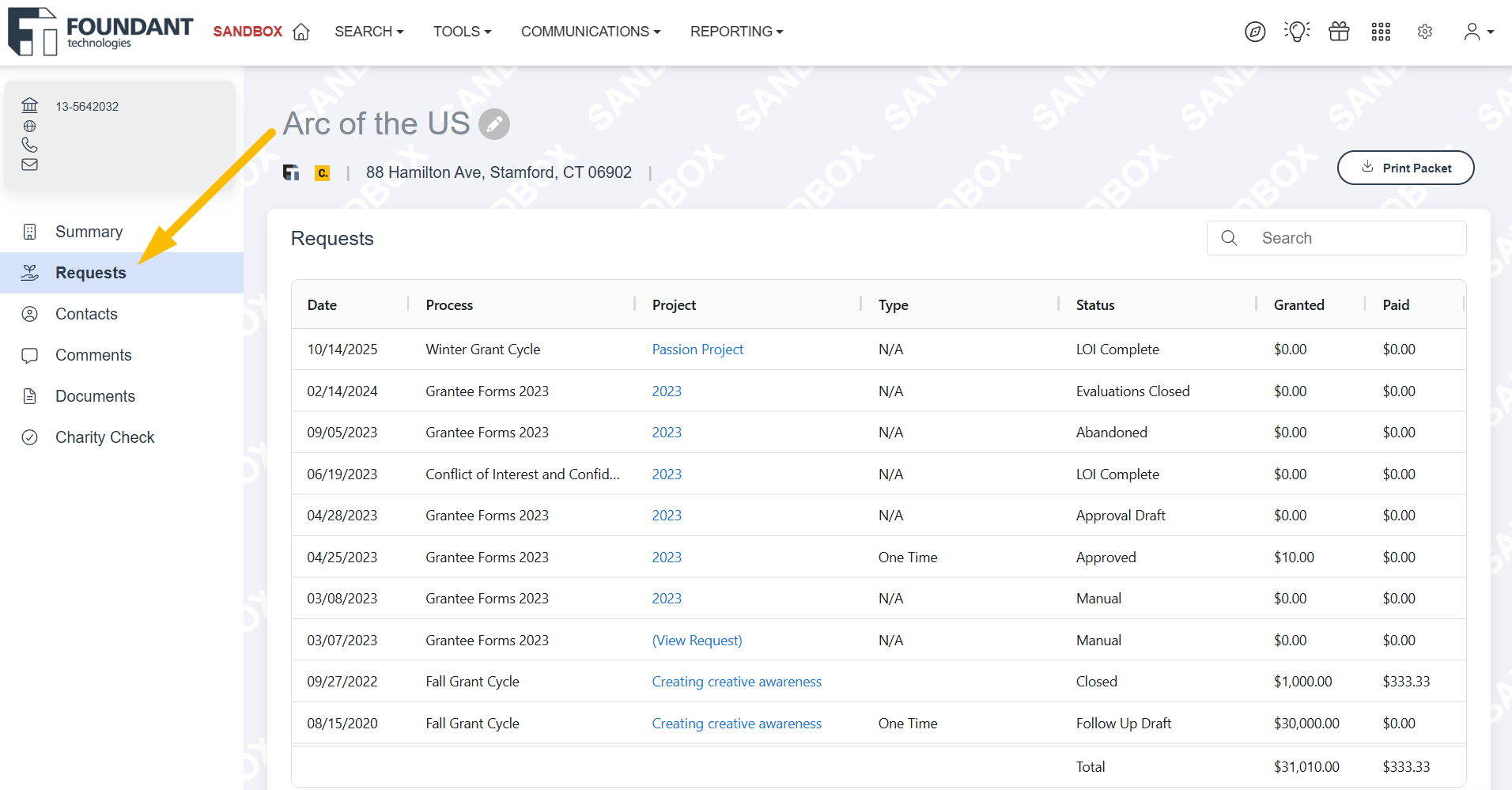Open the compass explore icon
Screen dimensions: 1512x790
pos(1255,32)
